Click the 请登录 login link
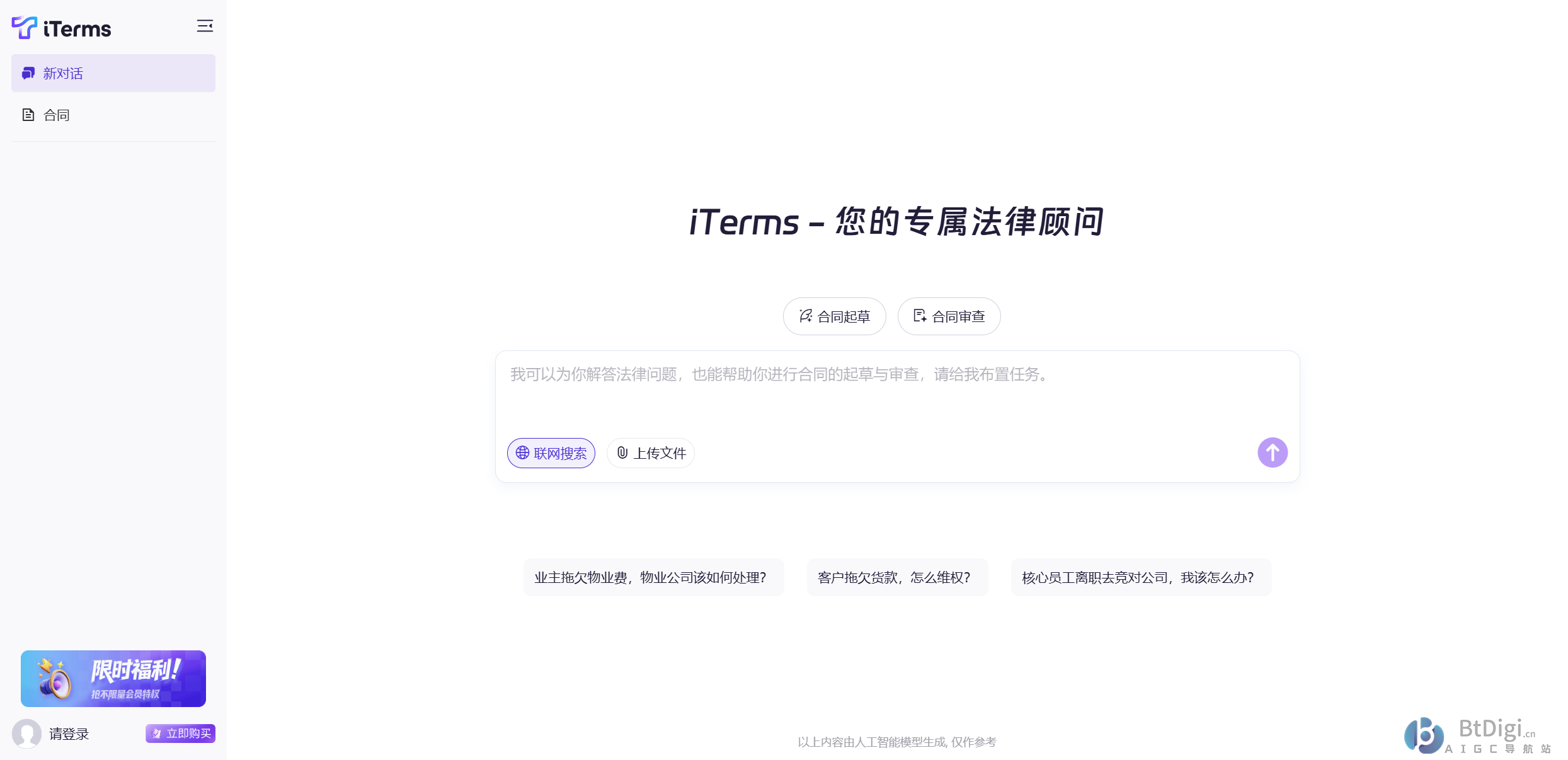Screen dimensions: 1568x760 pyautogui.click(x=68, y=734)
